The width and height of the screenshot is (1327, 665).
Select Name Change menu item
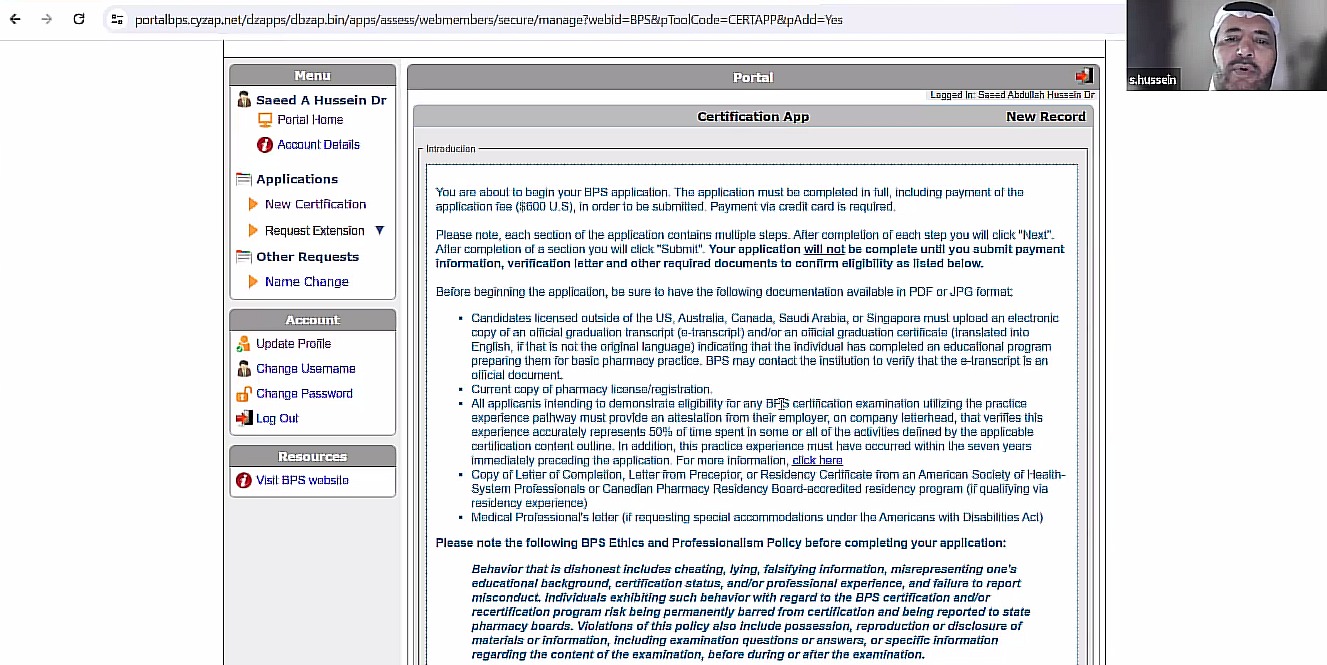tap(306, 282)
